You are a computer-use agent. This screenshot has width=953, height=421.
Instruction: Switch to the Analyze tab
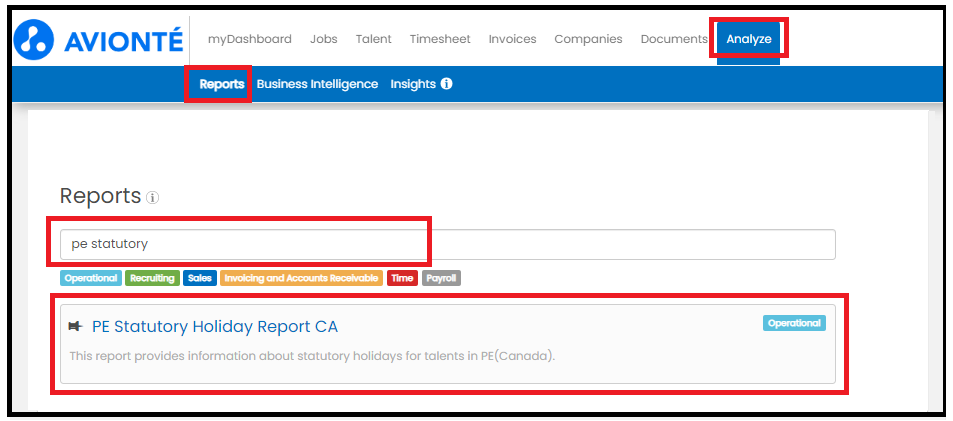coord(749,39)
